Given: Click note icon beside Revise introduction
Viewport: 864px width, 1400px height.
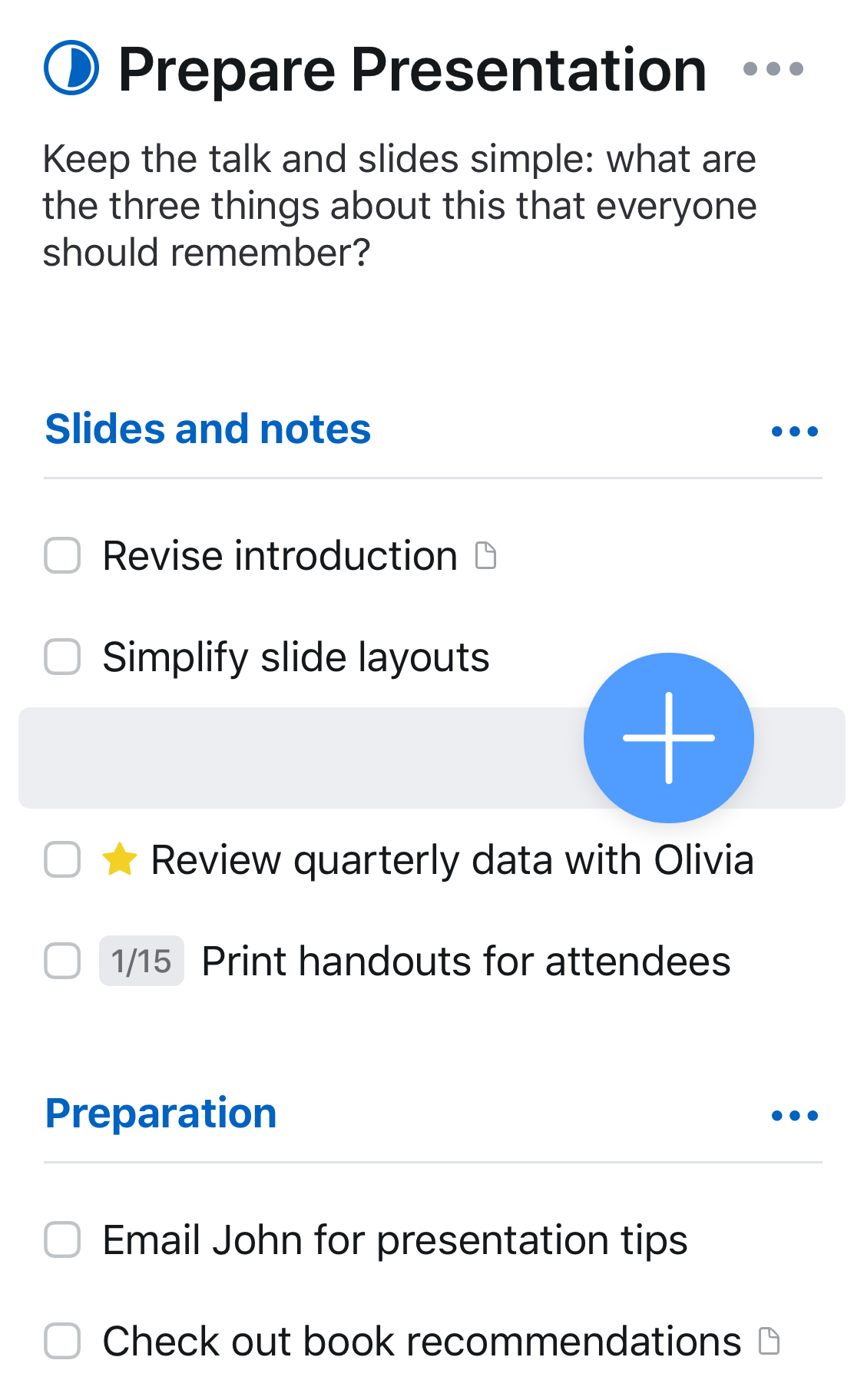Looking at the screenshot, I should pos(485,555).
